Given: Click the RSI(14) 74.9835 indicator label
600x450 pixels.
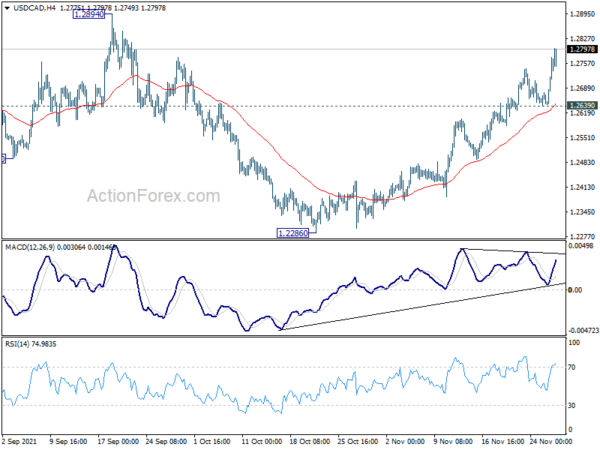Looking at the screenshot, I should (x=31, y=344).
